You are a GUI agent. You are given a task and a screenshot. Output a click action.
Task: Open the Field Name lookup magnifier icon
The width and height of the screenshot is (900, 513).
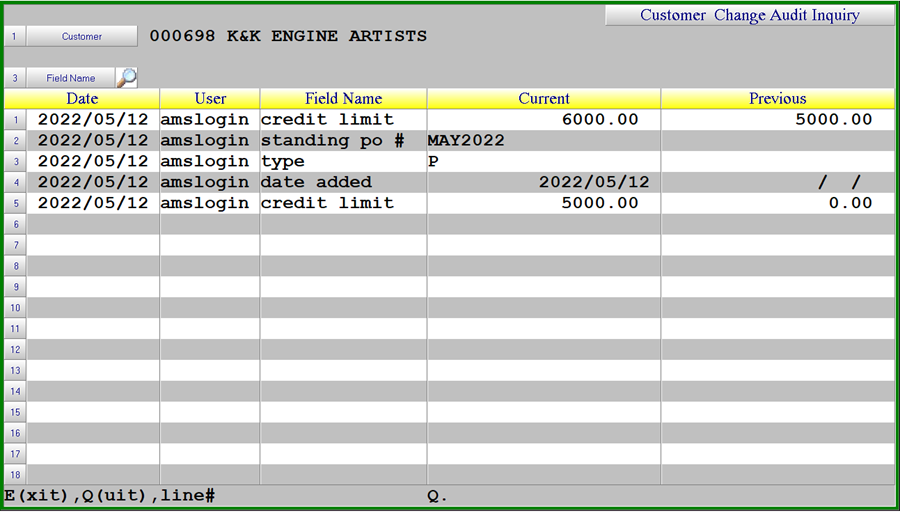coord(127,77)
